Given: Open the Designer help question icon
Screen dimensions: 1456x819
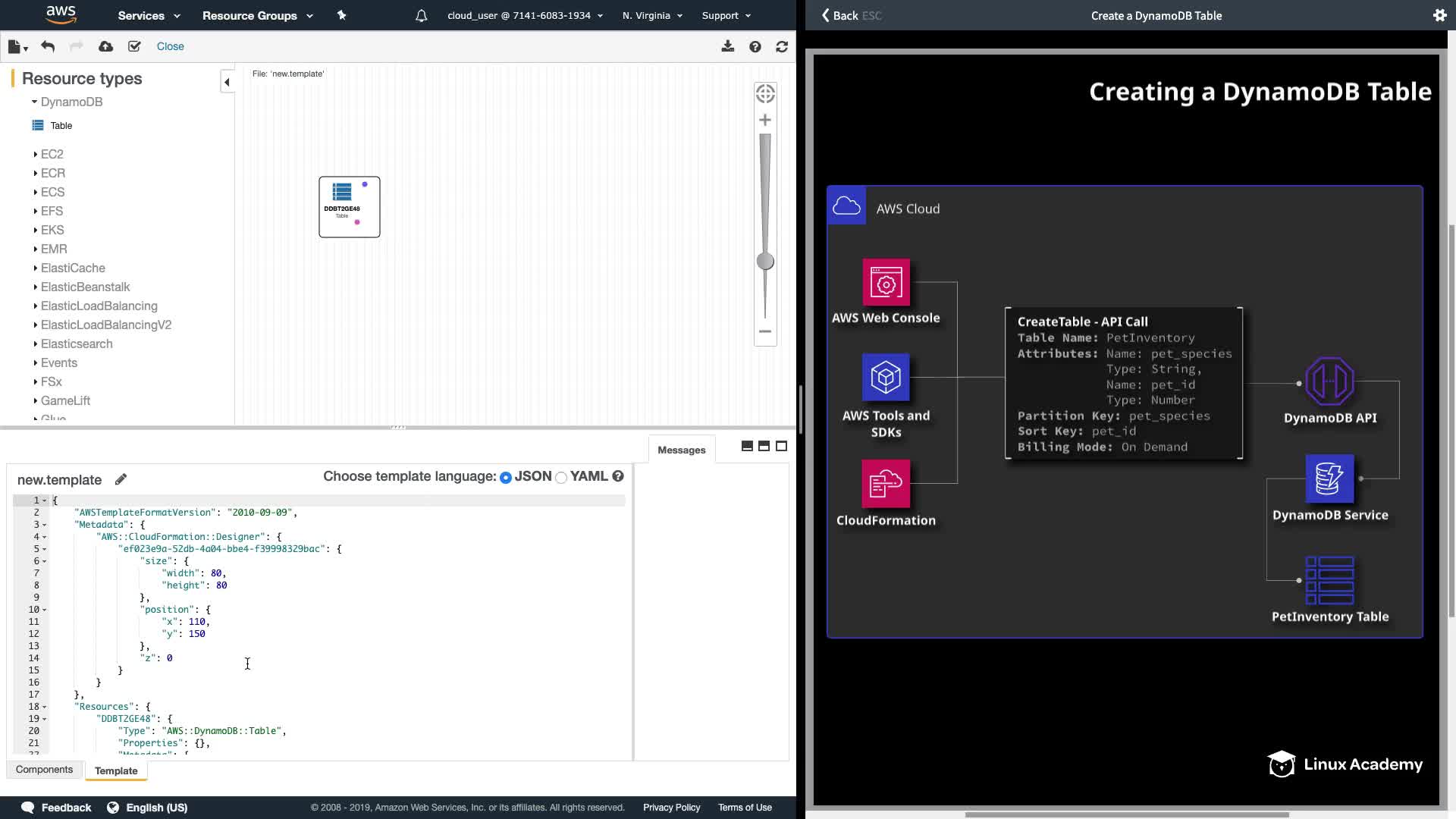Looking at the screenshot, I should [755, 46].
